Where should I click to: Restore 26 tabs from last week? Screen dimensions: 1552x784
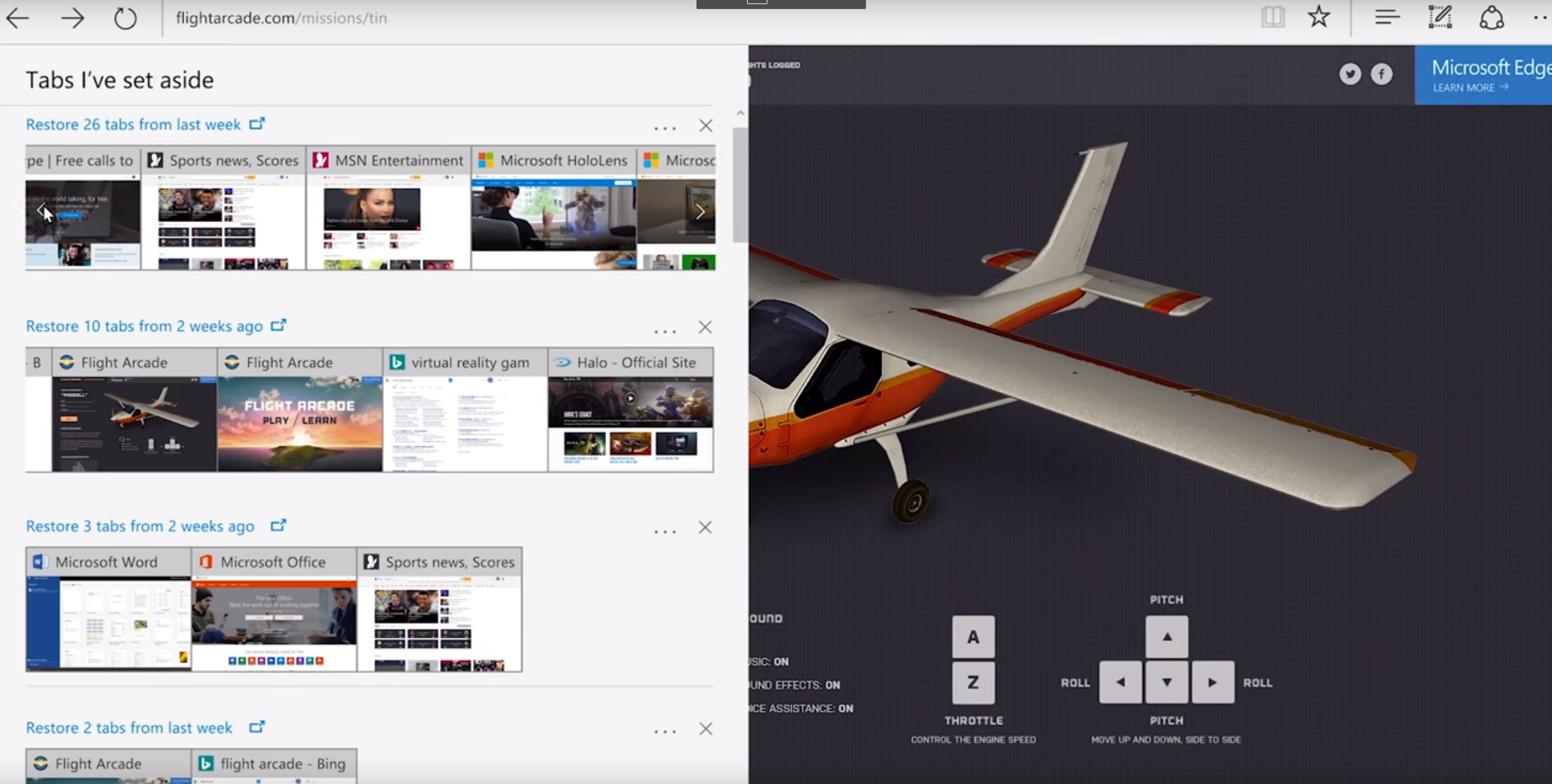133,125
